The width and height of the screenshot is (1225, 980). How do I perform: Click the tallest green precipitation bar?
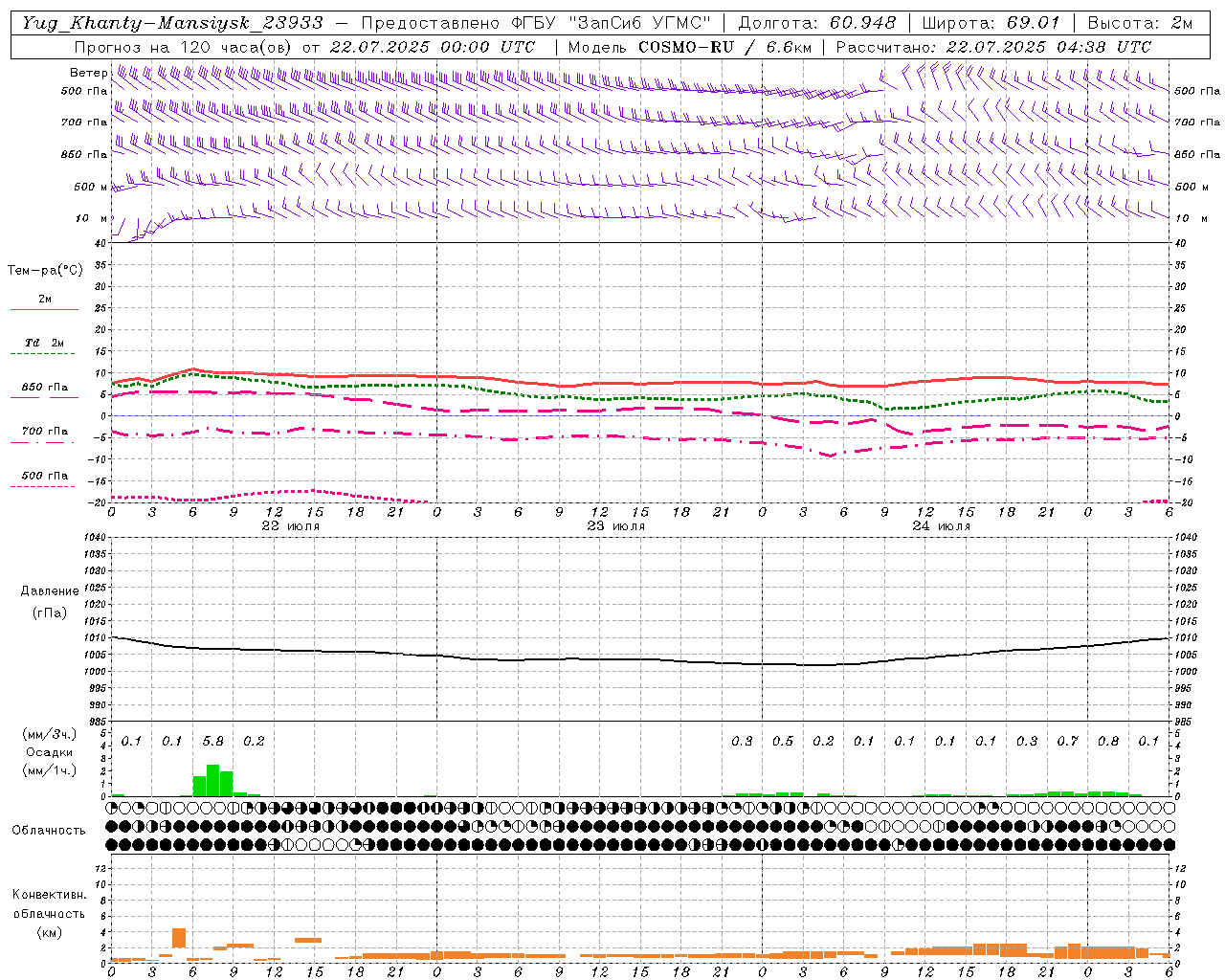pos(213,780)
